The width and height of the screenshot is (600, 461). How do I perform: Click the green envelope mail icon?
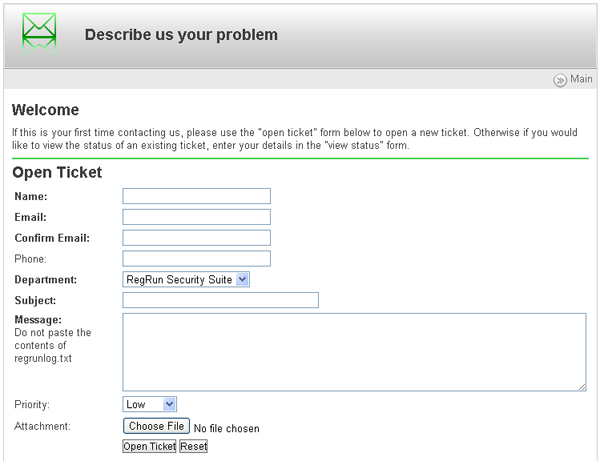[x=40, y=32]
